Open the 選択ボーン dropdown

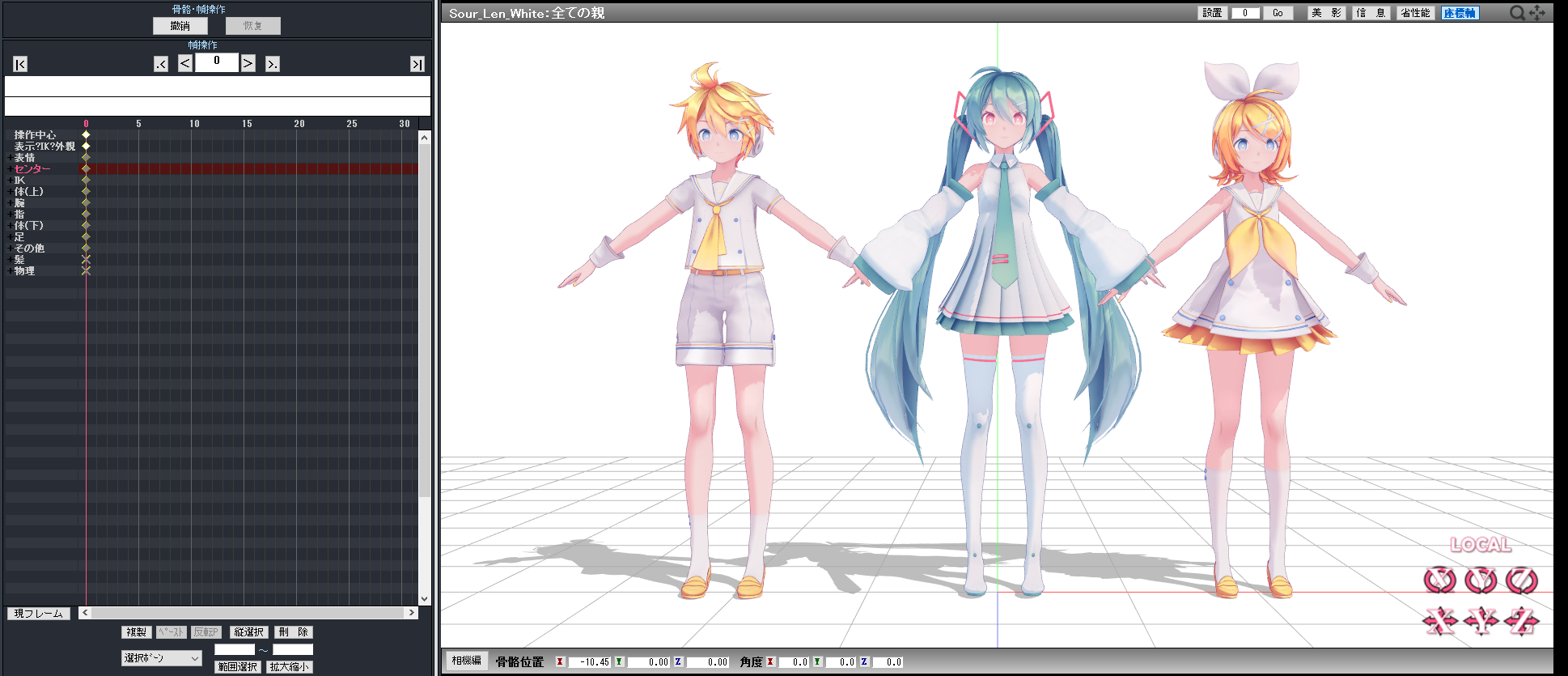162,658
